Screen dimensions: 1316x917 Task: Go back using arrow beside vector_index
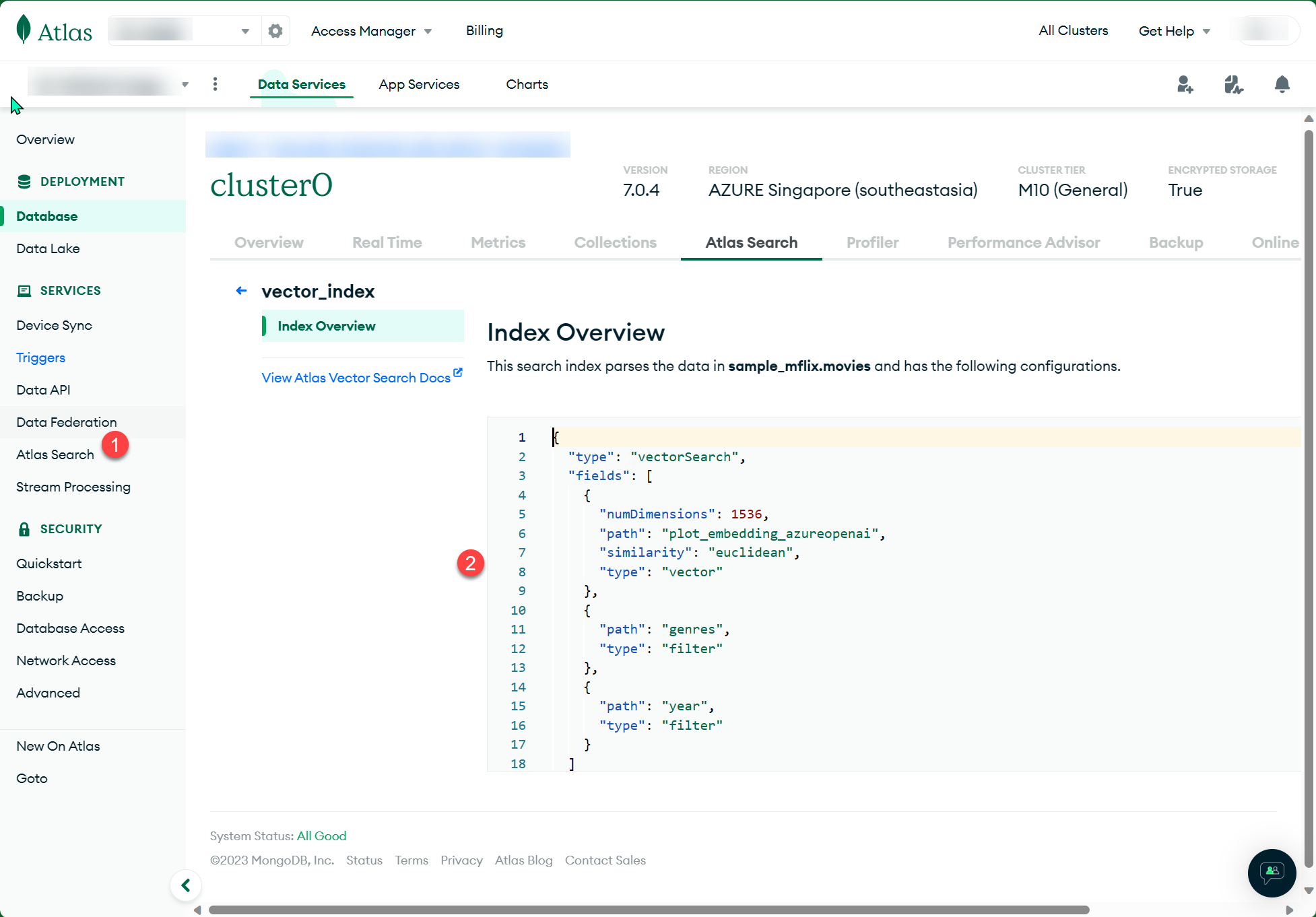tap(241, 291)
